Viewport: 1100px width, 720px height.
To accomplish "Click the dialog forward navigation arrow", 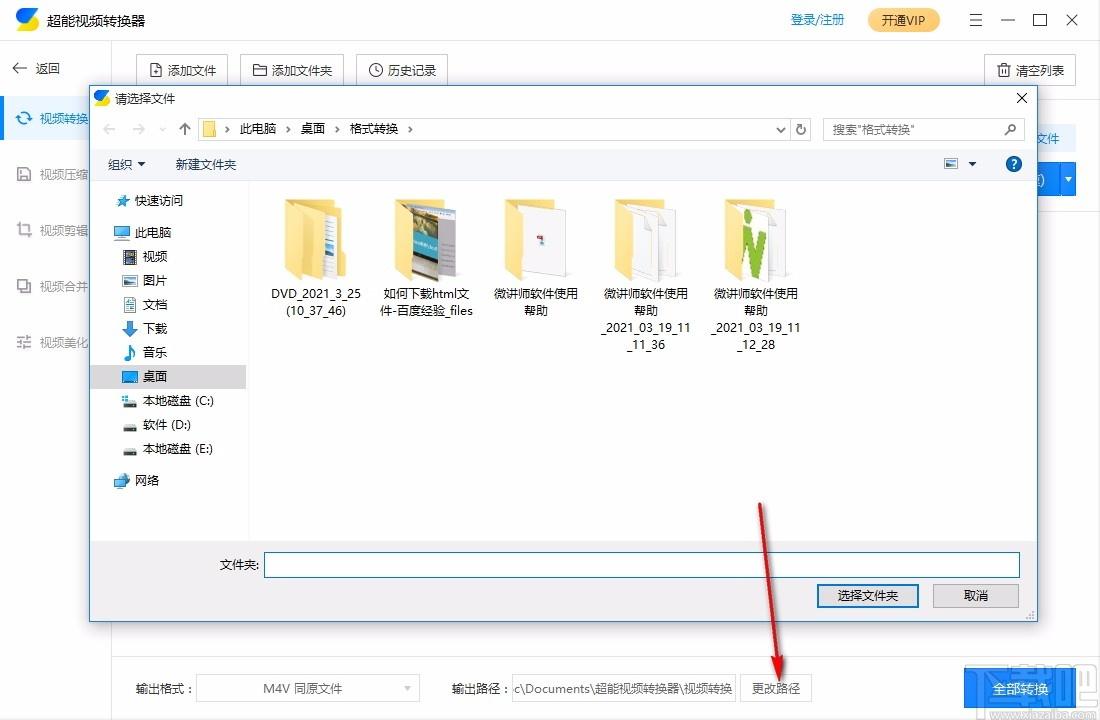I will 139,129.
